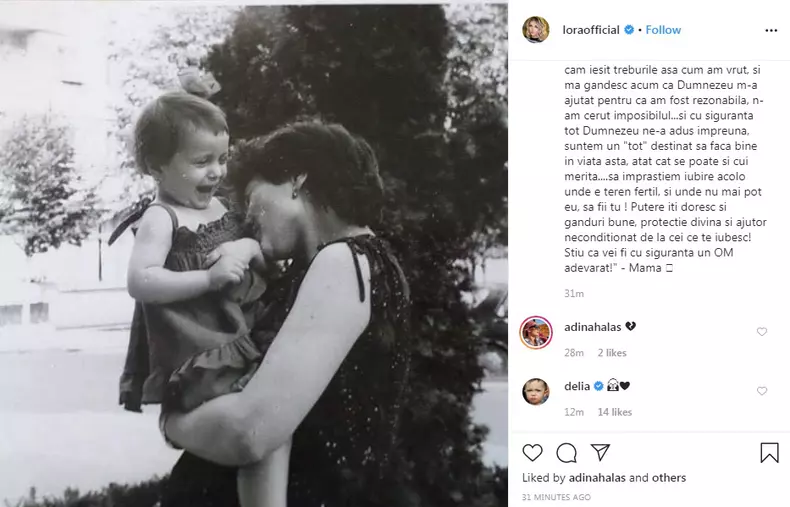Open the three-dots more options menu
The image size is (790, 507).
point(771,30)
